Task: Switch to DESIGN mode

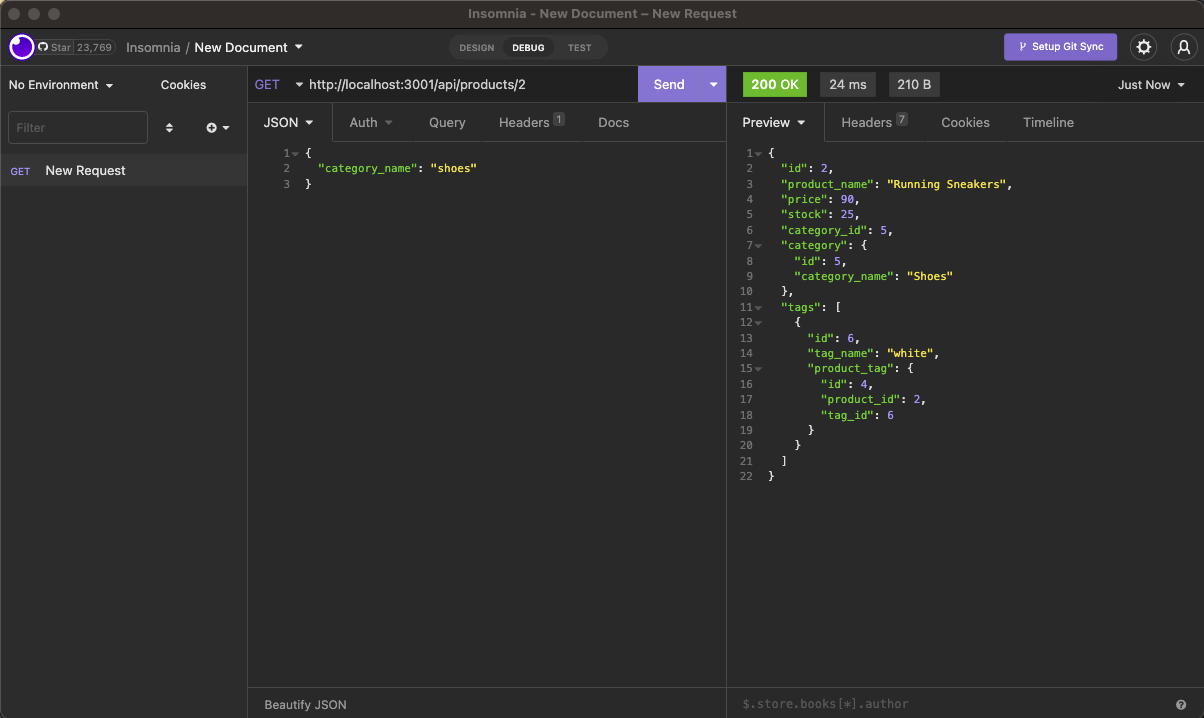Action: pos(476,47)
